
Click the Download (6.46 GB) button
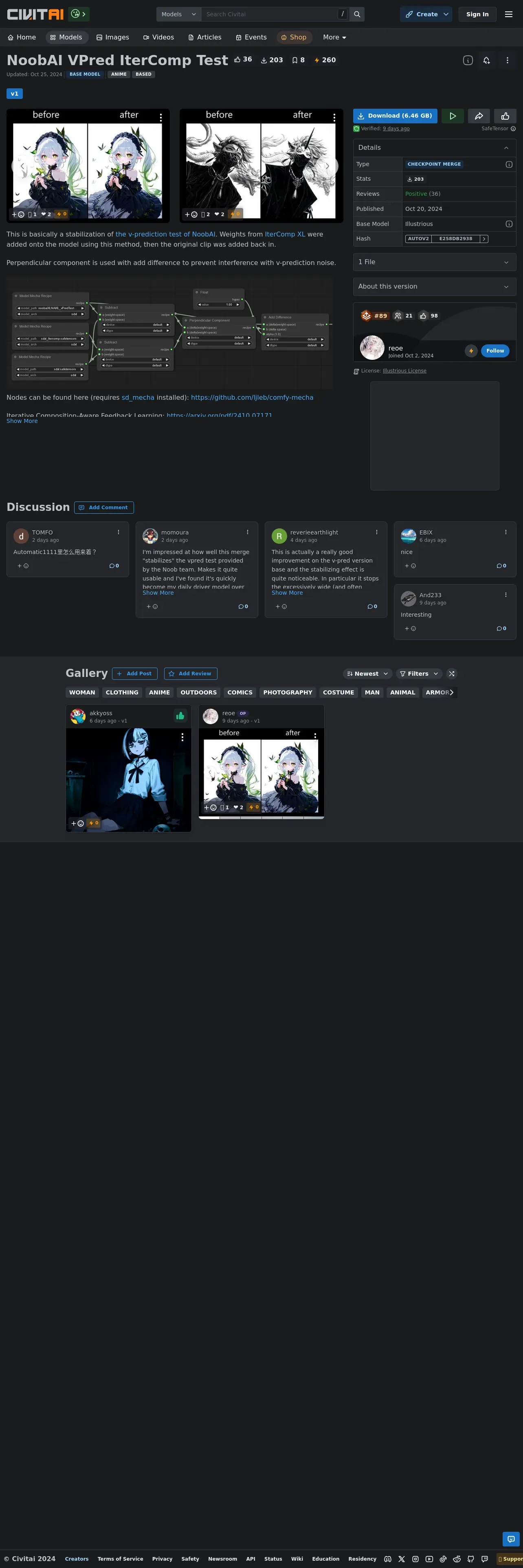pyautogui.click(x=395, y=116)
